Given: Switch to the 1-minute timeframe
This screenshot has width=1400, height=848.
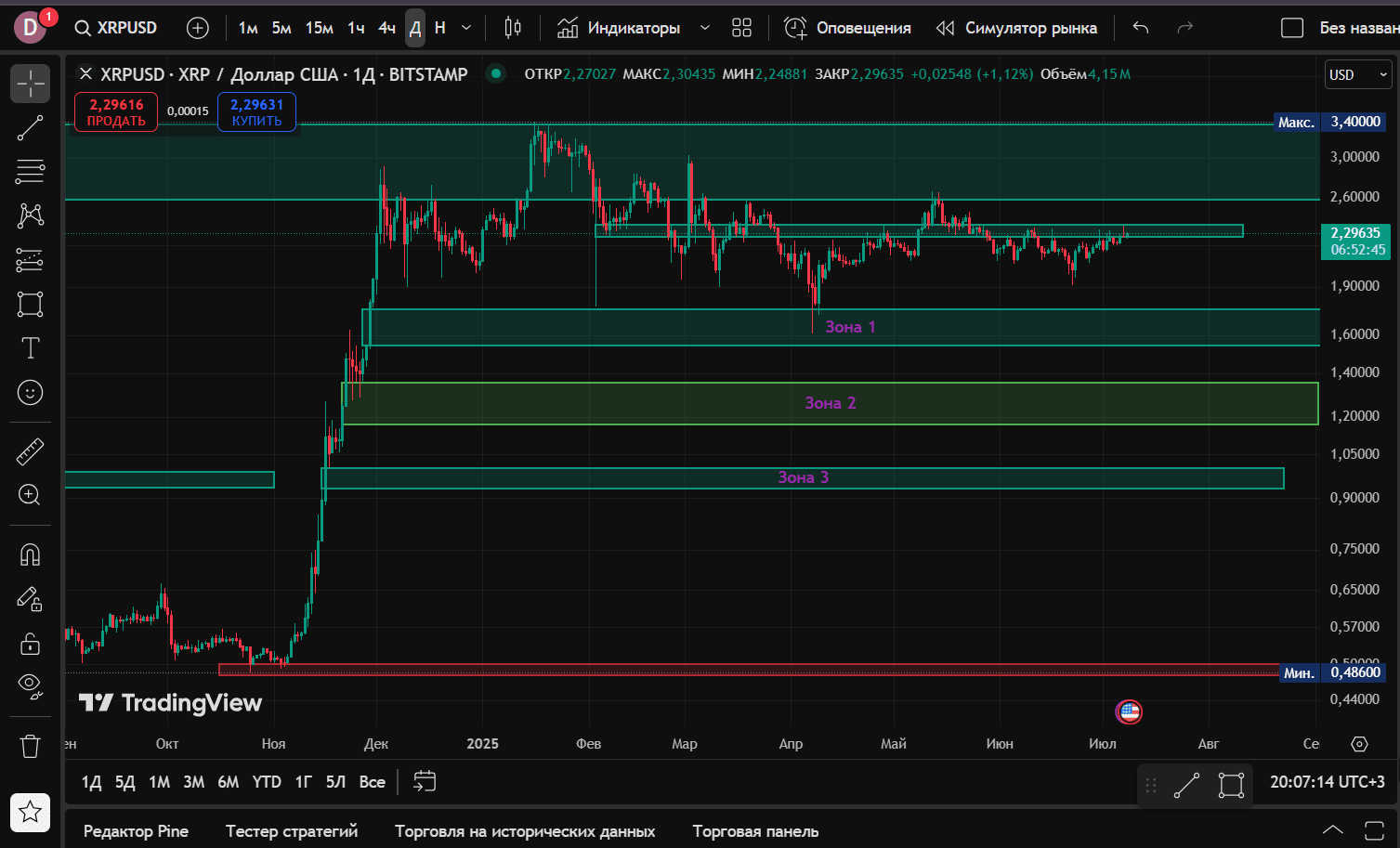Looking at the screenshot, I should (x=248, y=28).
